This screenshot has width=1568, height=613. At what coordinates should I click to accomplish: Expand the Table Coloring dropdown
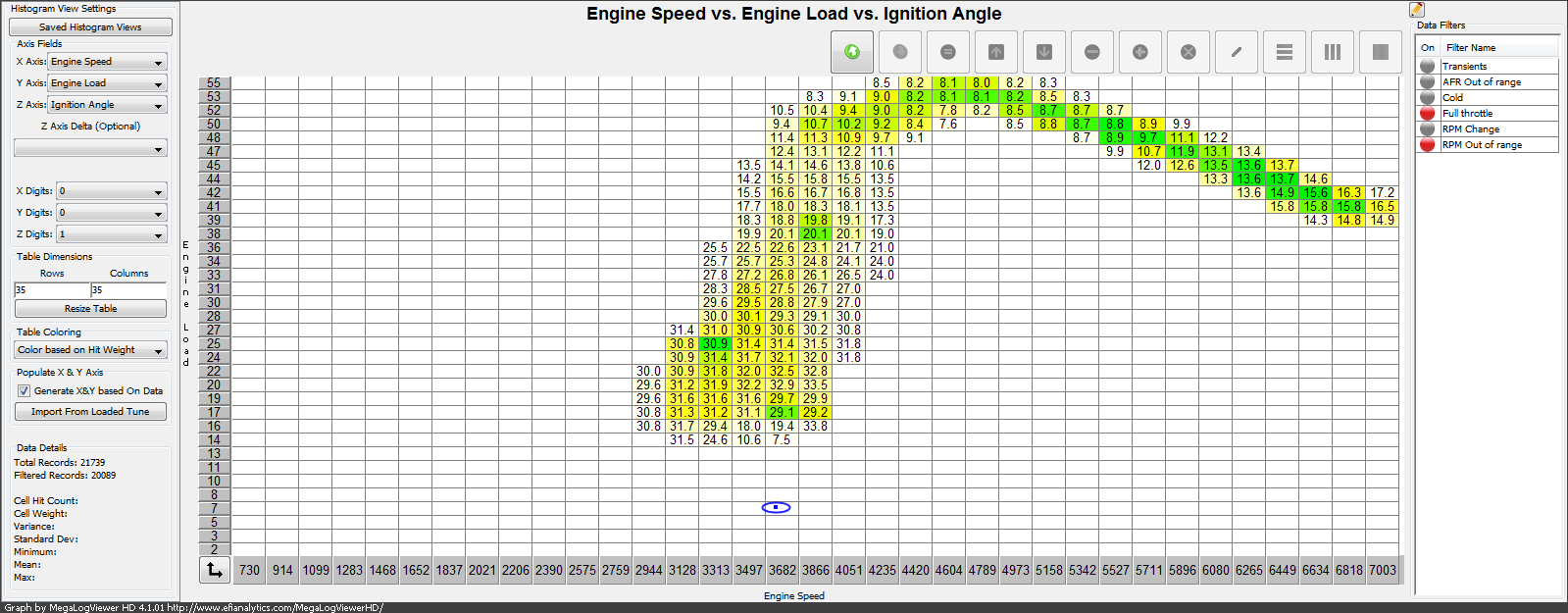tap(90, 350)
